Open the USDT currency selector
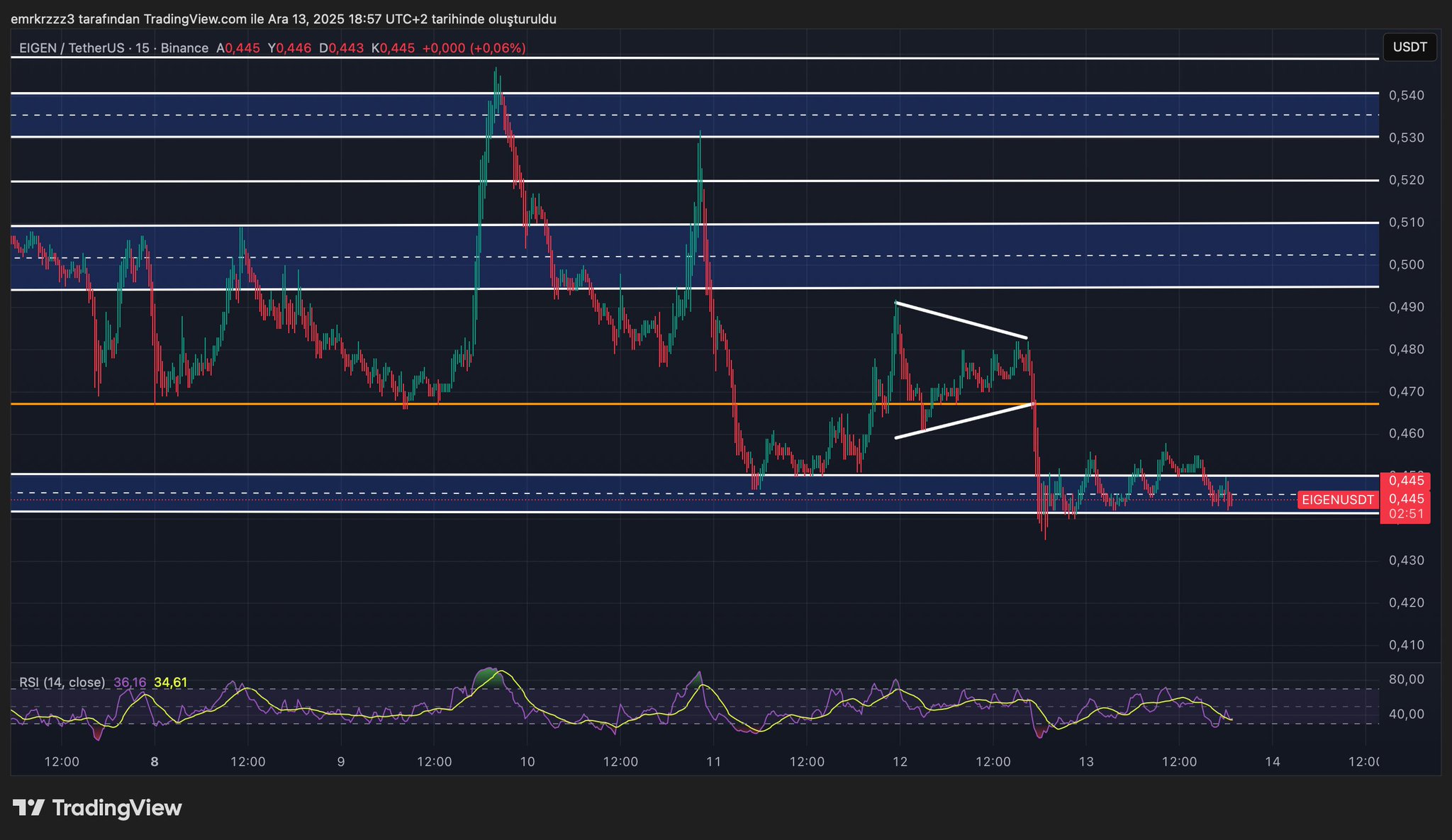Image resolution: width=1452 pixels, height=840 pixels. click(1409, 47)
